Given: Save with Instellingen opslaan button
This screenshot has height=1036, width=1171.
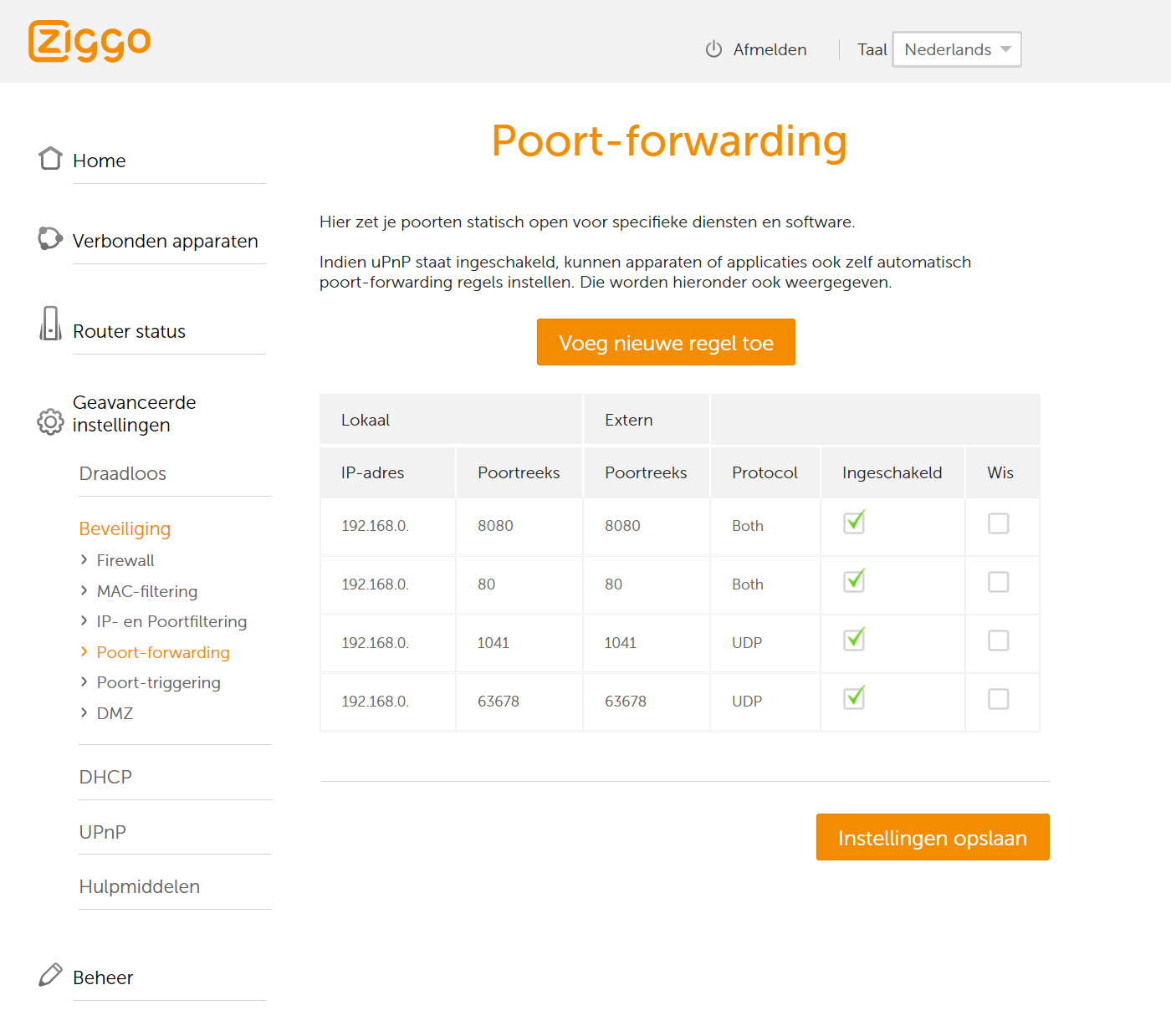Looking at the screenshot, I should (932, 837).
